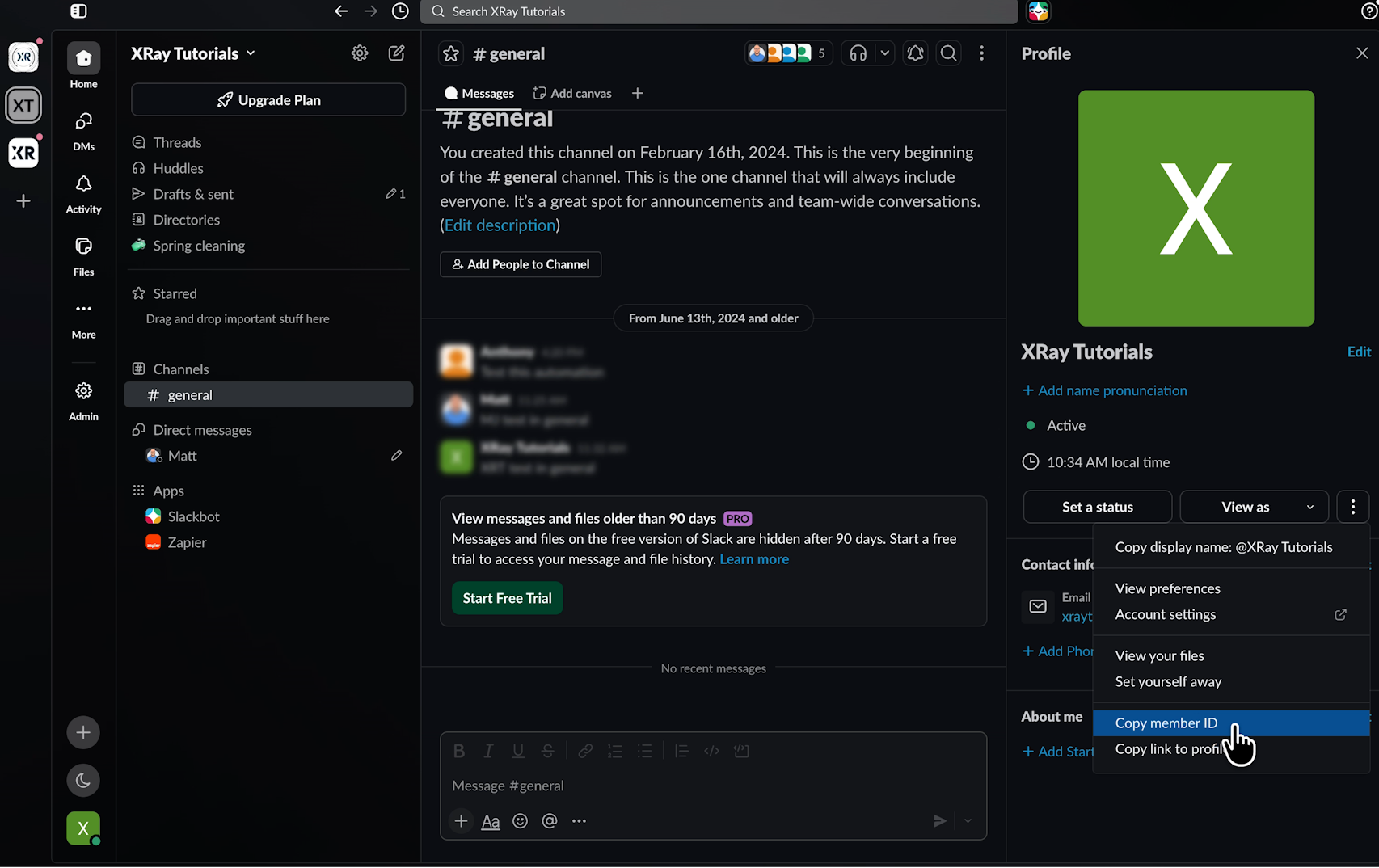This screenshot has width=1379, height=868.
Task: Toggle the sidebar layout icon
Action: tap(78, 11)
